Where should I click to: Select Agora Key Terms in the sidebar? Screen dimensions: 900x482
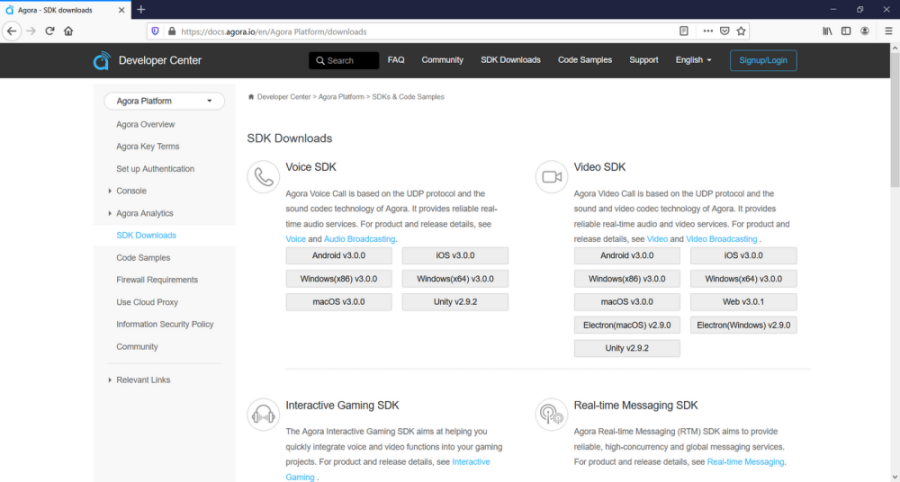148,147
